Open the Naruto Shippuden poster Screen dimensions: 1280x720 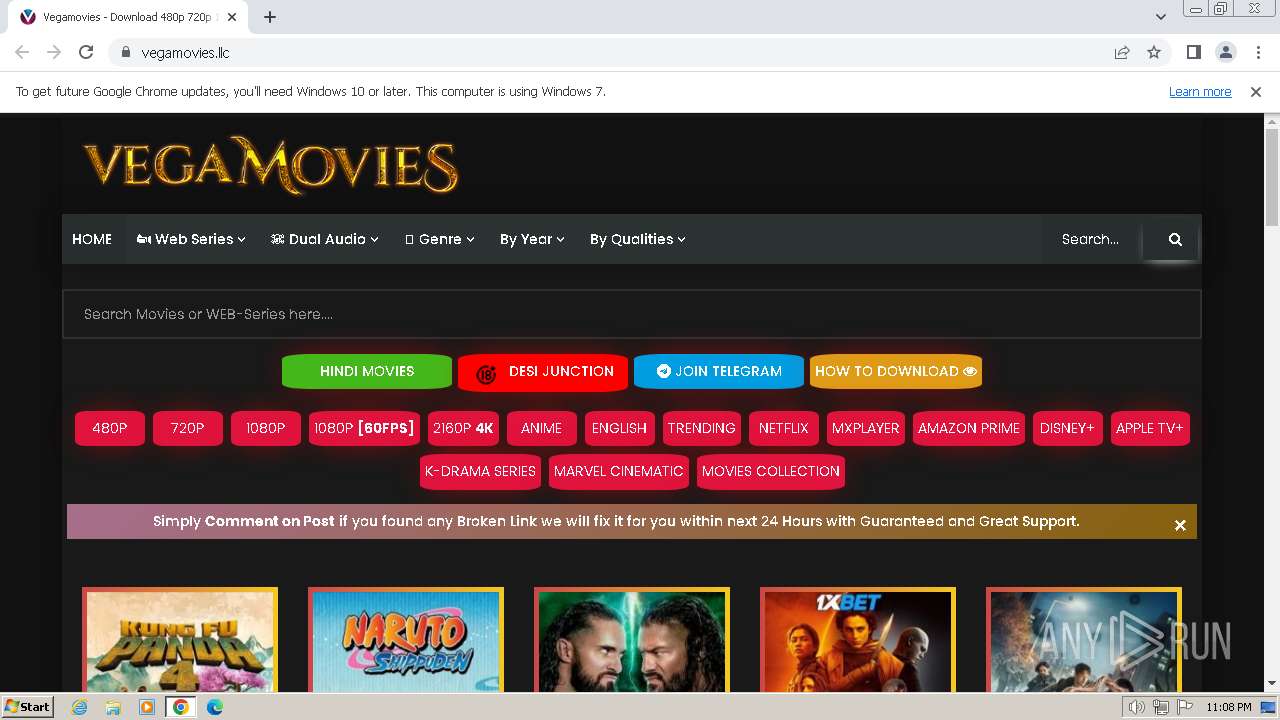pos(406,640)
